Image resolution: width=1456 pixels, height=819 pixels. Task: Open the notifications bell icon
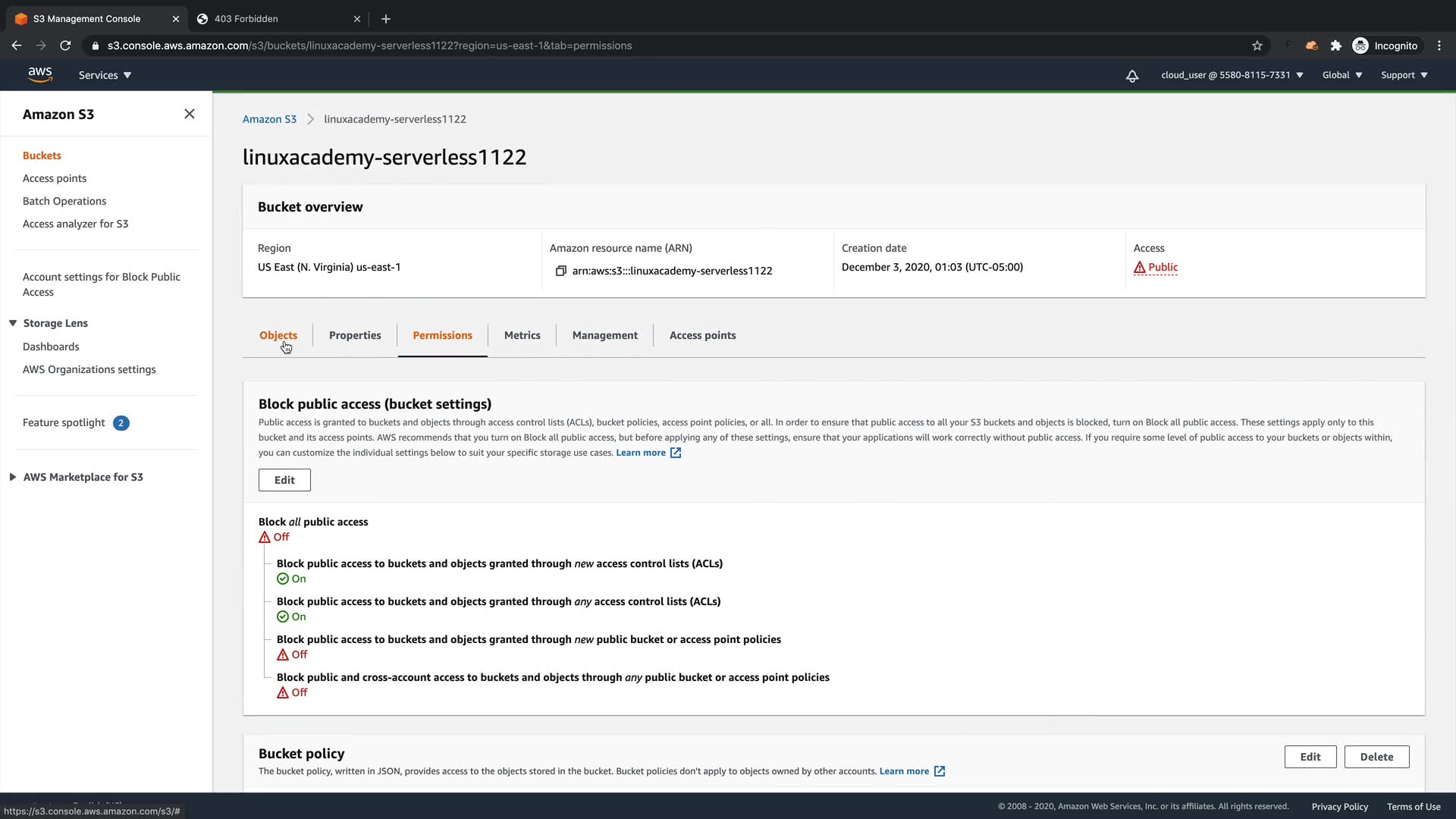click(1131, 76)
